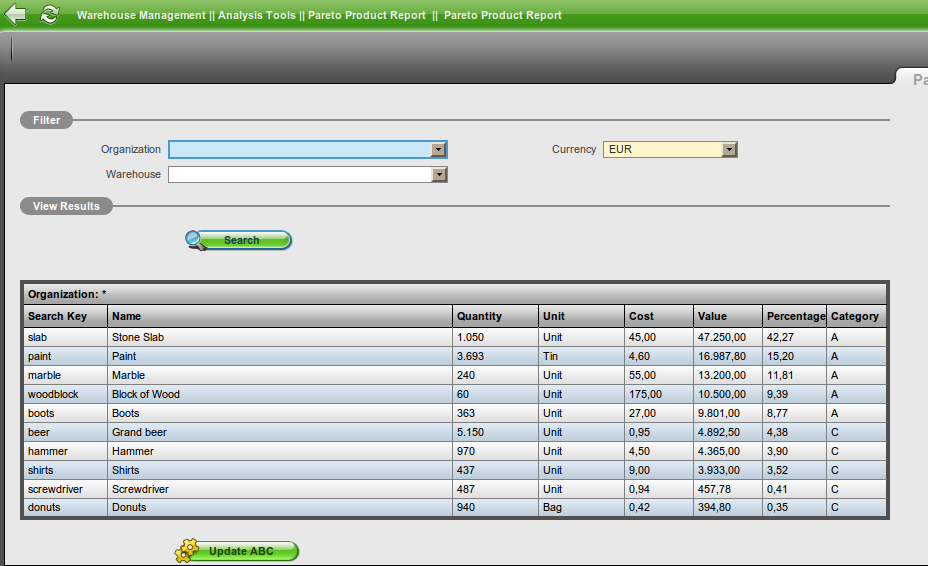The image size is (928, 566).
Task: Toggle the View Results section header
Action: point(66,206)
